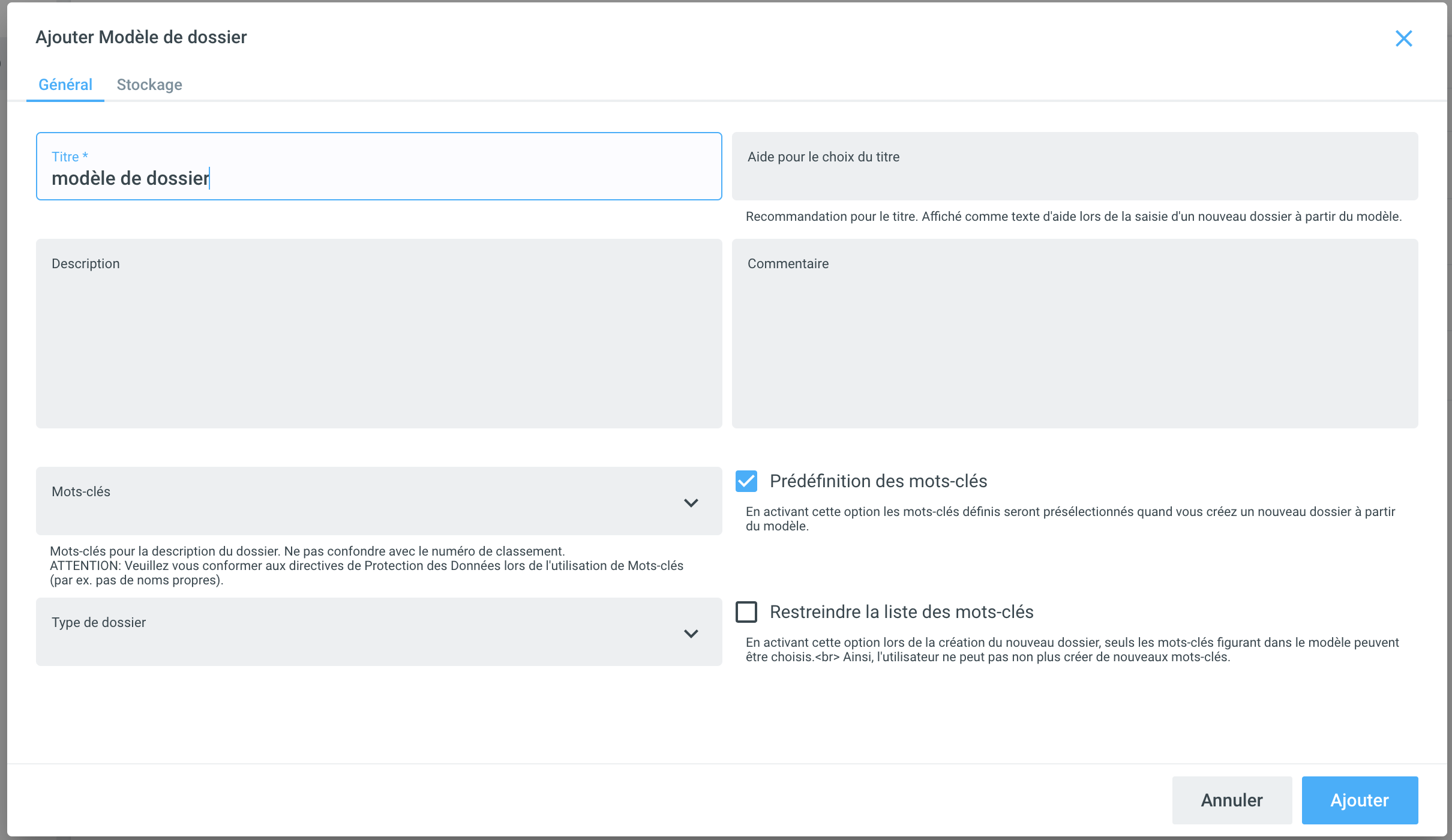
Task: Click the Restreindre la liste des mots-clés label
Action: coord(901,612)
